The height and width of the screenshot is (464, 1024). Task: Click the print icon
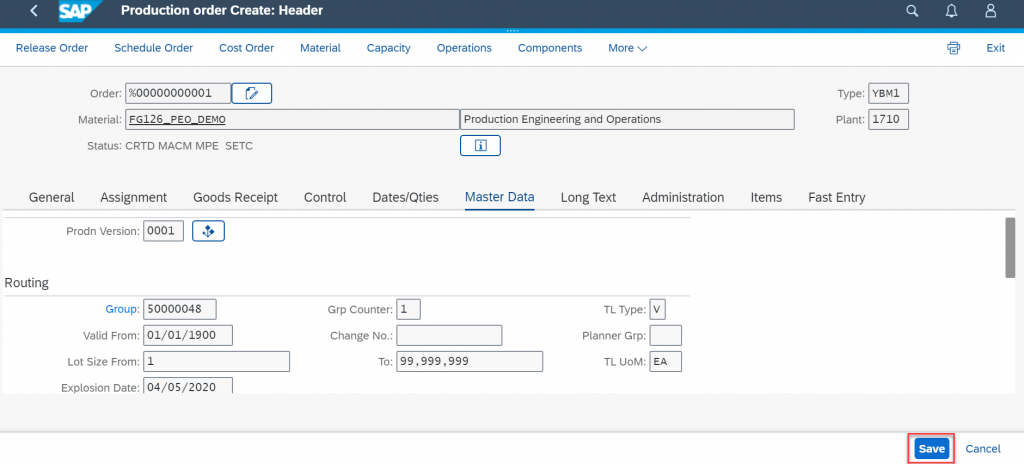click(954, 48)
